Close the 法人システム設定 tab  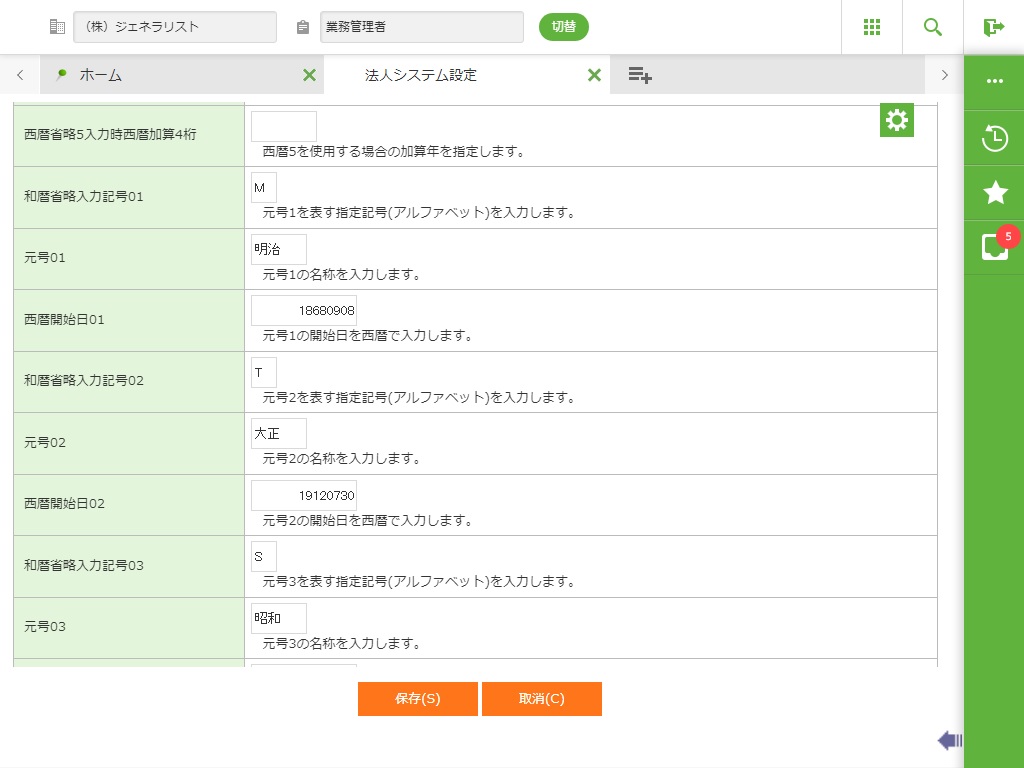point(594,75)
